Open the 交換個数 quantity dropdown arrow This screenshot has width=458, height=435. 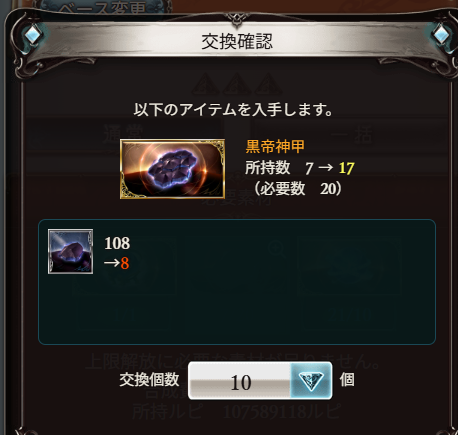tap(311, 380)
